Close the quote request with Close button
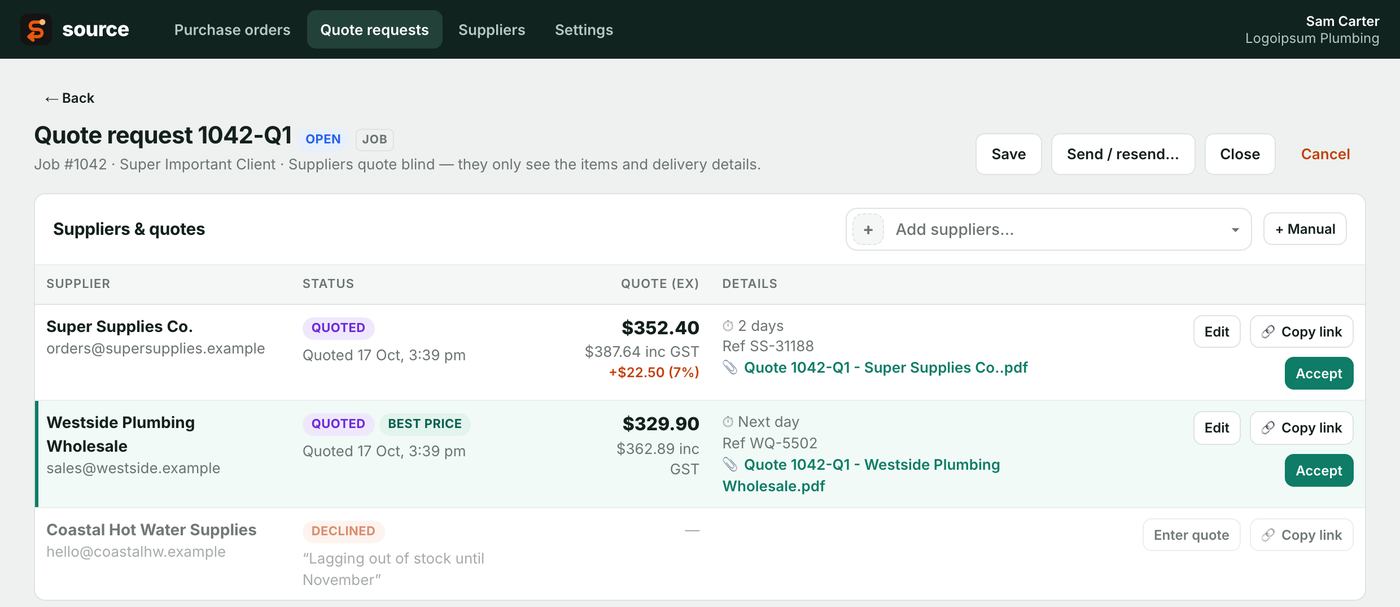Viewport: 1400px width, 607px height. coord(1240,154)
